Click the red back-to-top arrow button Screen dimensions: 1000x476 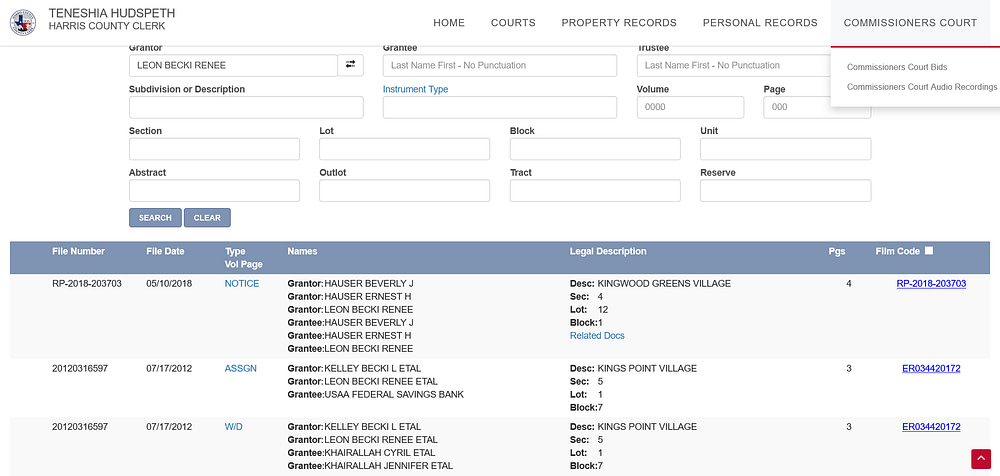(x=981, y=459)
